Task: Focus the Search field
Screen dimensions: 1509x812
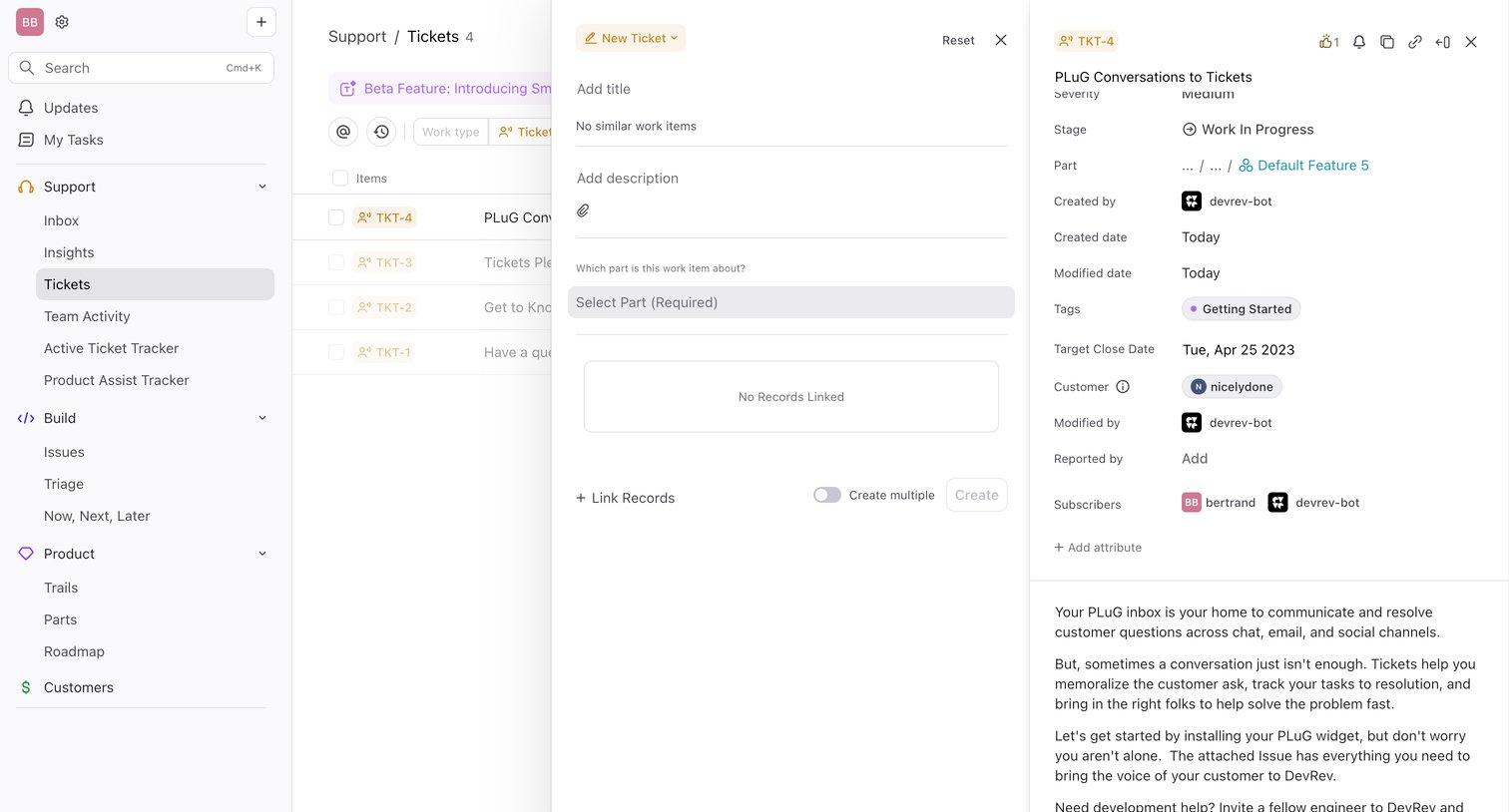Action: [141, 68]
